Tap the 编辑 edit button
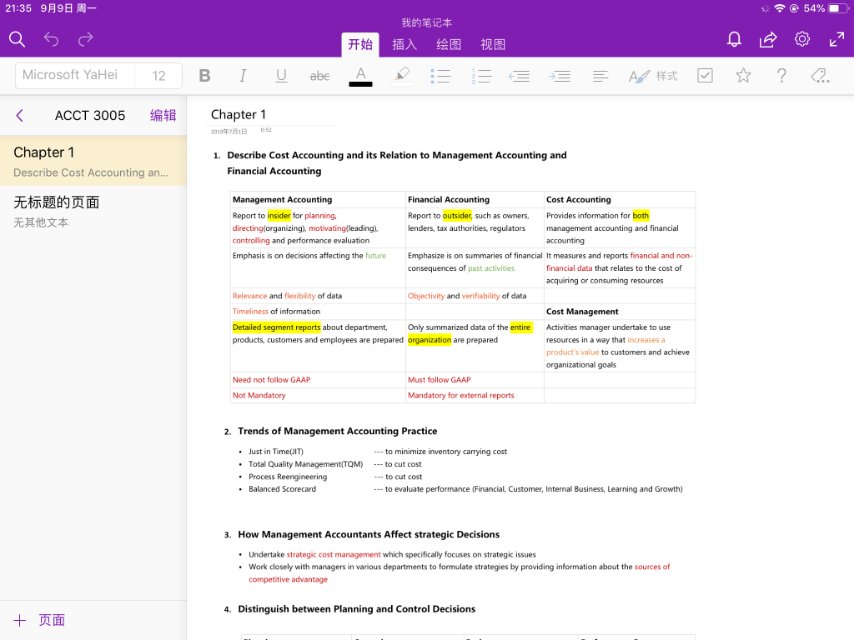854x640 pixels. pyautogui.click(x=163, y=115)
